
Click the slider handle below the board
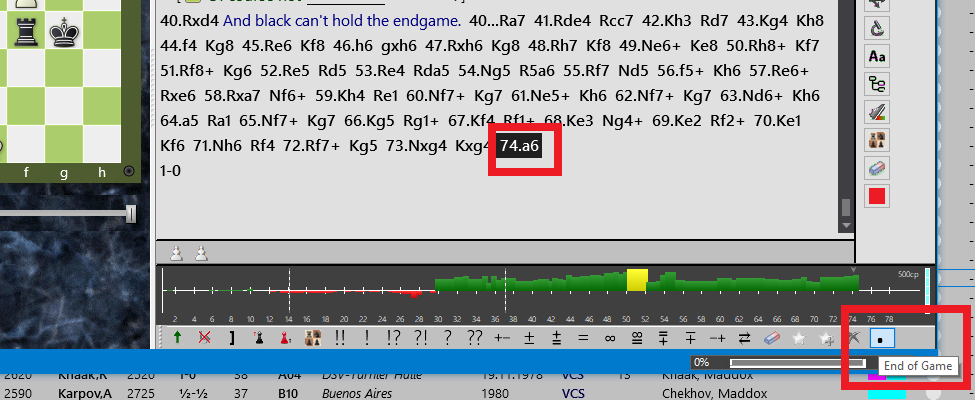click(x=131, y=214)
